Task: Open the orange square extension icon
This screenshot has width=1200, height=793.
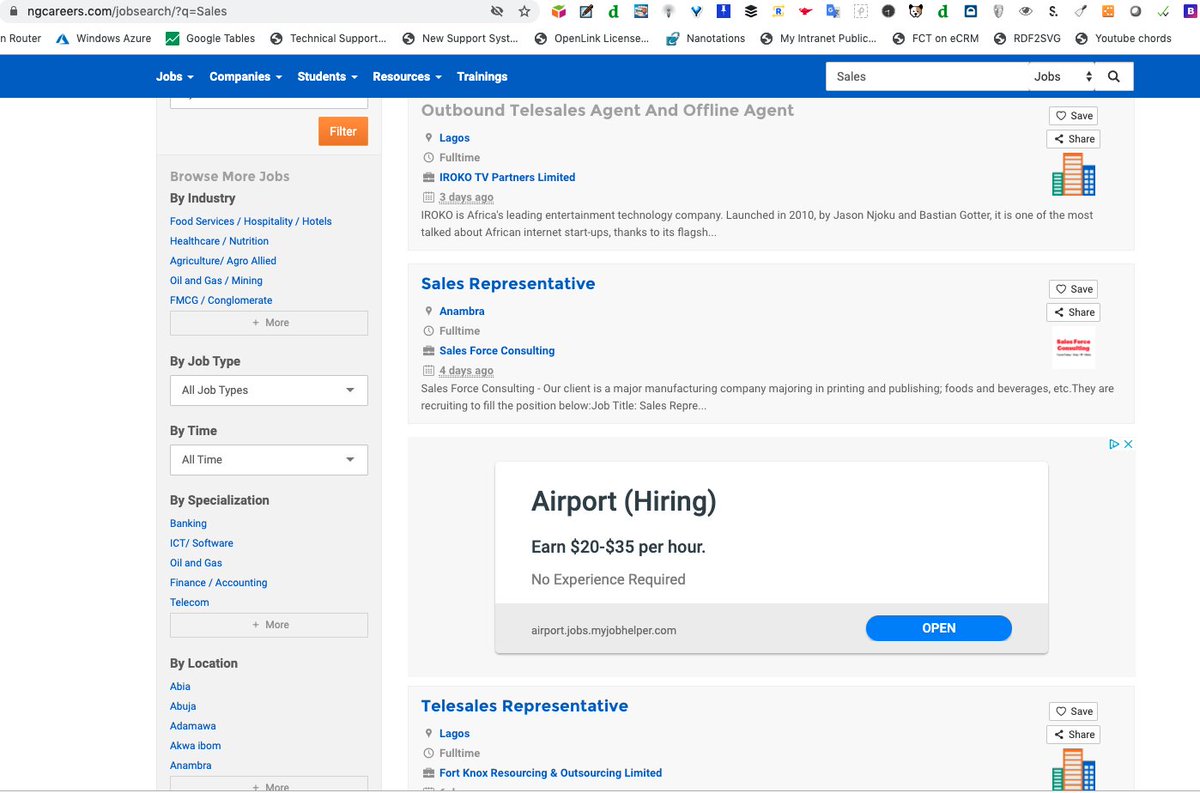Action: tap(1107, 11)
